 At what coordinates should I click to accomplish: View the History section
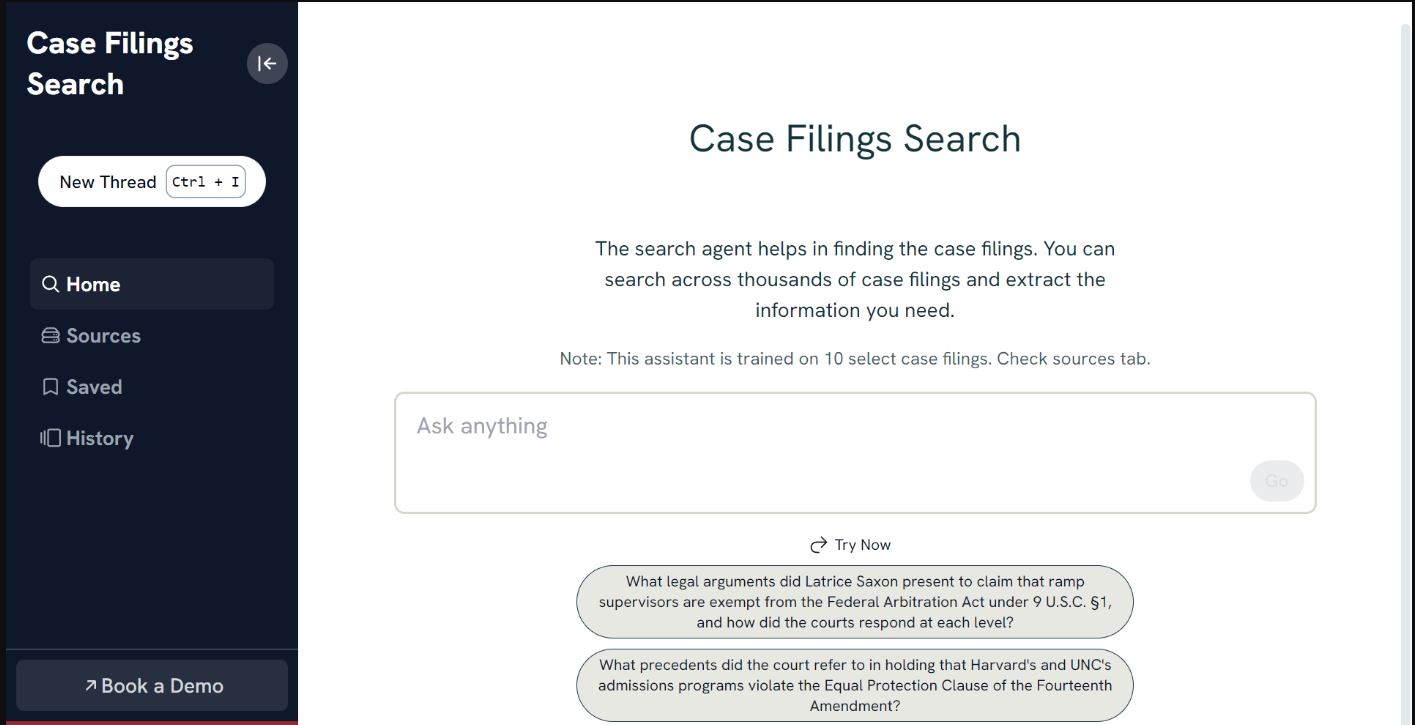(152, 438)
